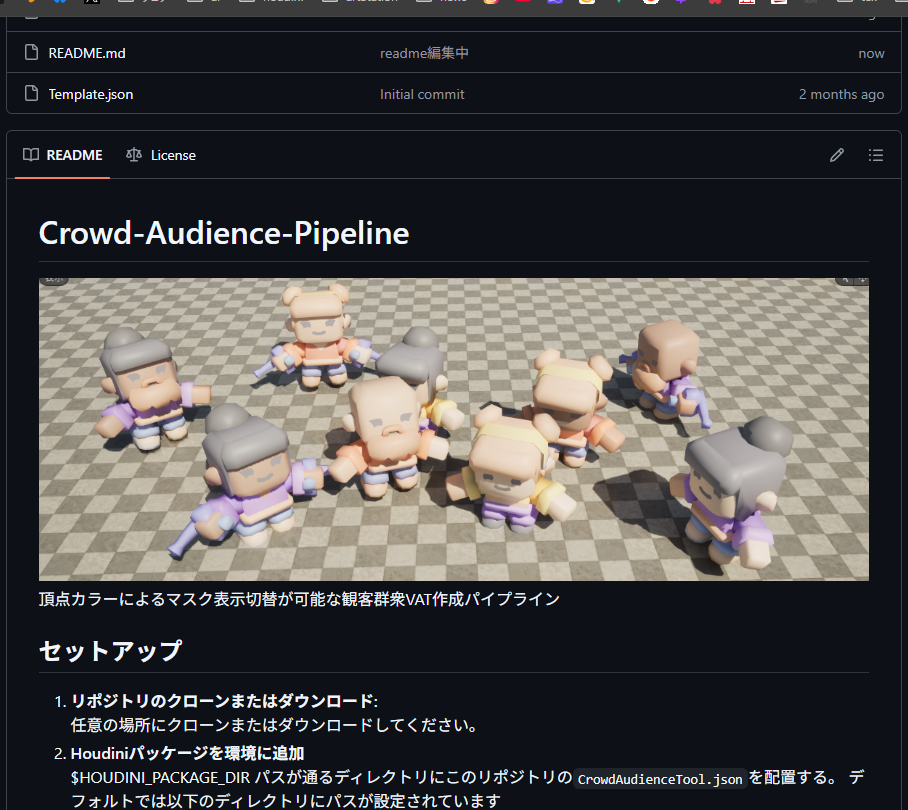Open the README.md file

[87, 53]
